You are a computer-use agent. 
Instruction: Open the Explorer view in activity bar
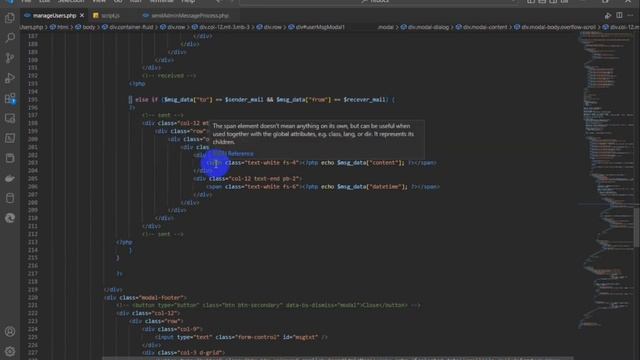[10, 18]
